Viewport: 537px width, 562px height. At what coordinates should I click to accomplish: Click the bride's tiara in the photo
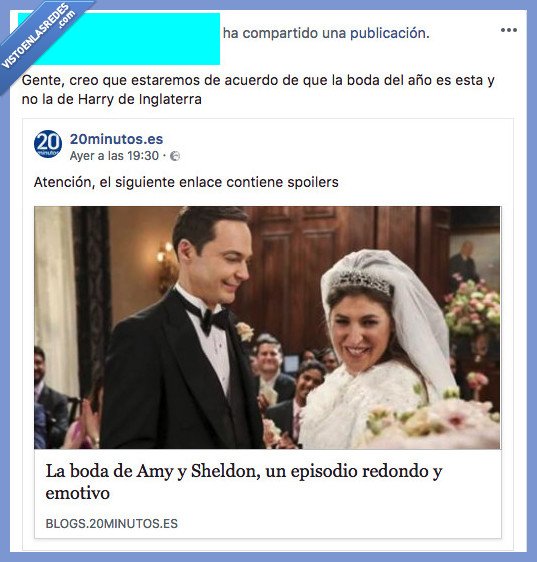(360, 282)
